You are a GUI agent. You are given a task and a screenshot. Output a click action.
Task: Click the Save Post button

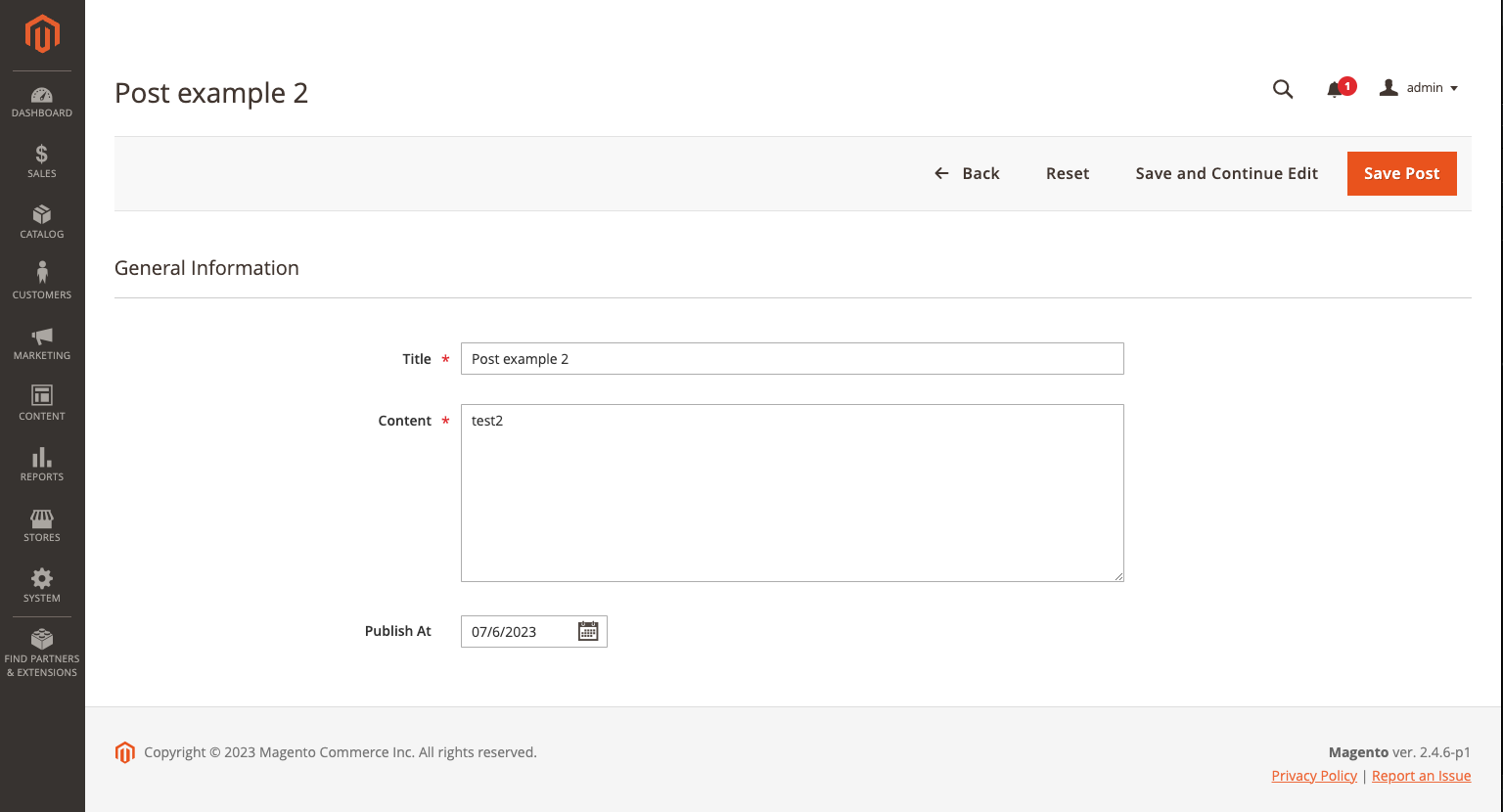(1401, 173)
